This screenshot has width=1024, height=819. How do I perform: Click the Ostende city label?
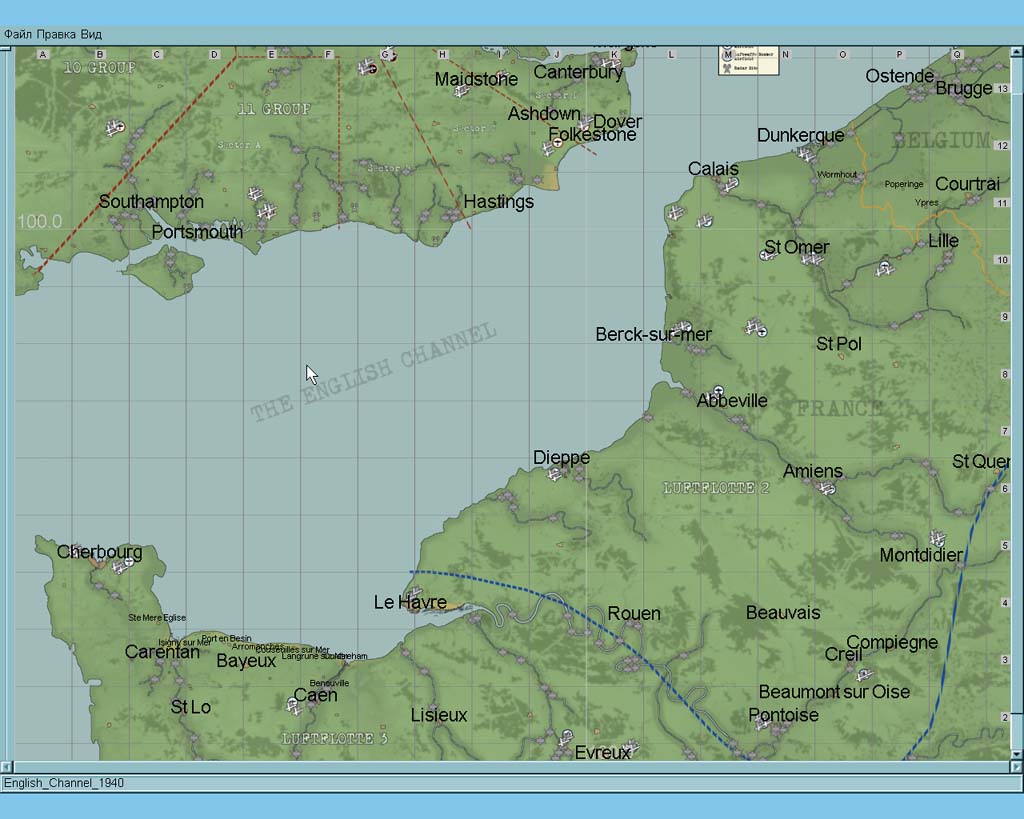click(899, 76)
